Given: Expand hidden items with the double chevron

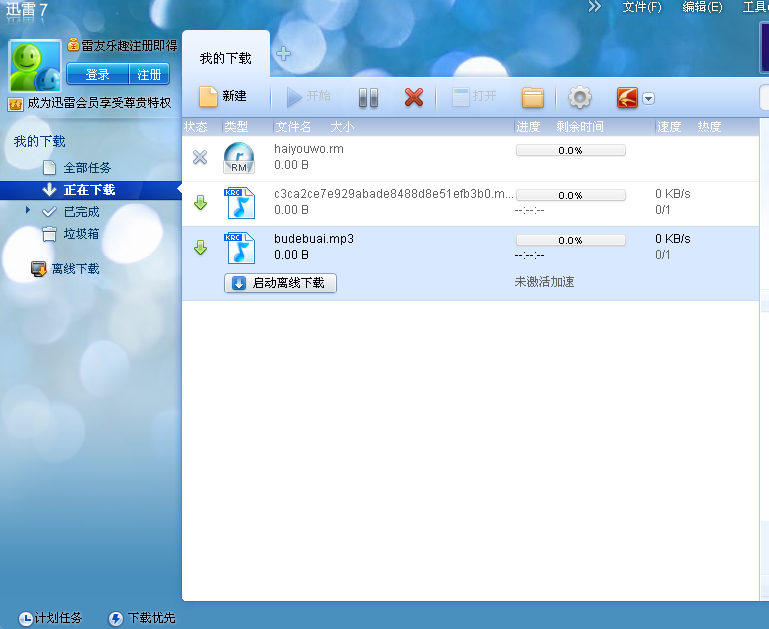Looking at the screenshot, I should (x=594, y=6).
